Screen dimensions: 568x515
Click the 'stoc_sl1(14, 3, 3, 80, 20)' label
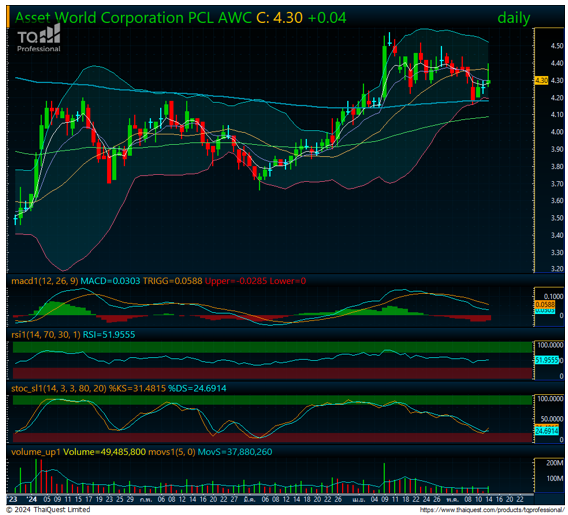click(59, 388)
